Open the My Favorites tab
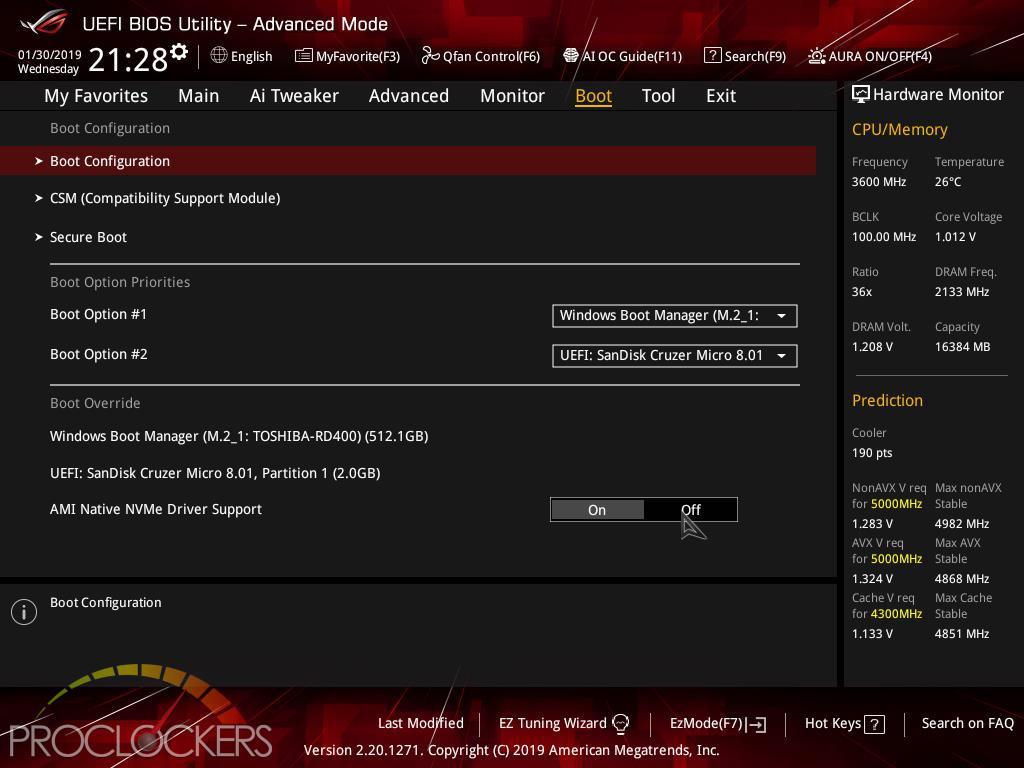This screenshot has height=768, width=1024. [96, 96]
